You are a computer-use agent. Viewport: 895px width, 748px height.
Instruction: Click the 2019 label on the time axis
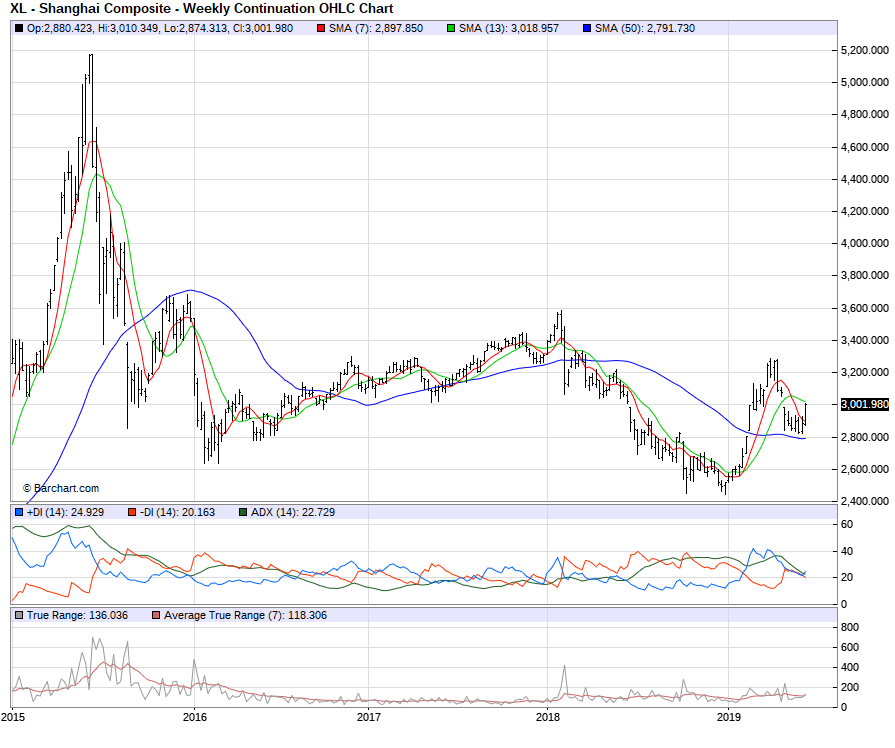pos(728,717)
